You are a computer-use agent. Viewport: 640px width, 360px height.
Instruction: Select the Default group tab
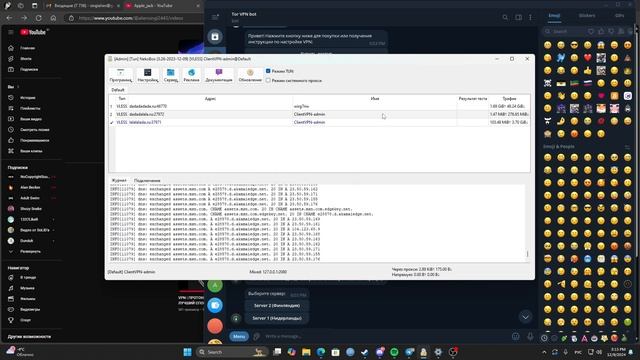(x=118, y=90)
